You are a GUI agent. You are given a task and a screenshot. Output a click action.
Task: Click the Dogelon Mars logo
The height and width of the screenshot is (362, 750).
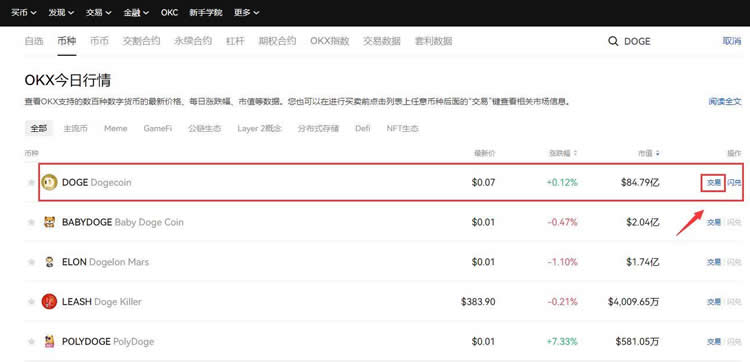pyautogui.click(x=49, y=262)
